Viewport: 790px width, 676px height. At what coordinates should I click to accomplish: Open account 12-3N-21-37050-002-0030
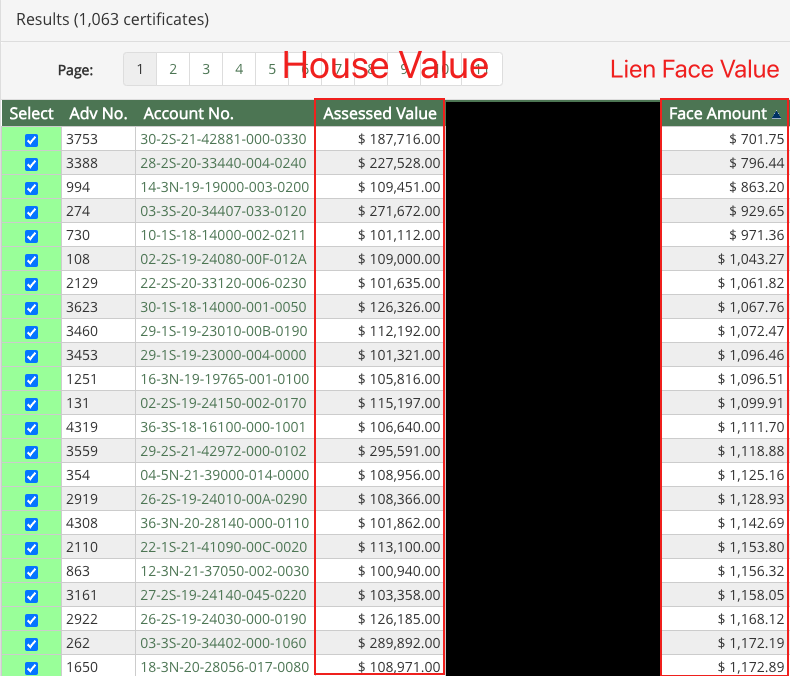coord(224,571)
